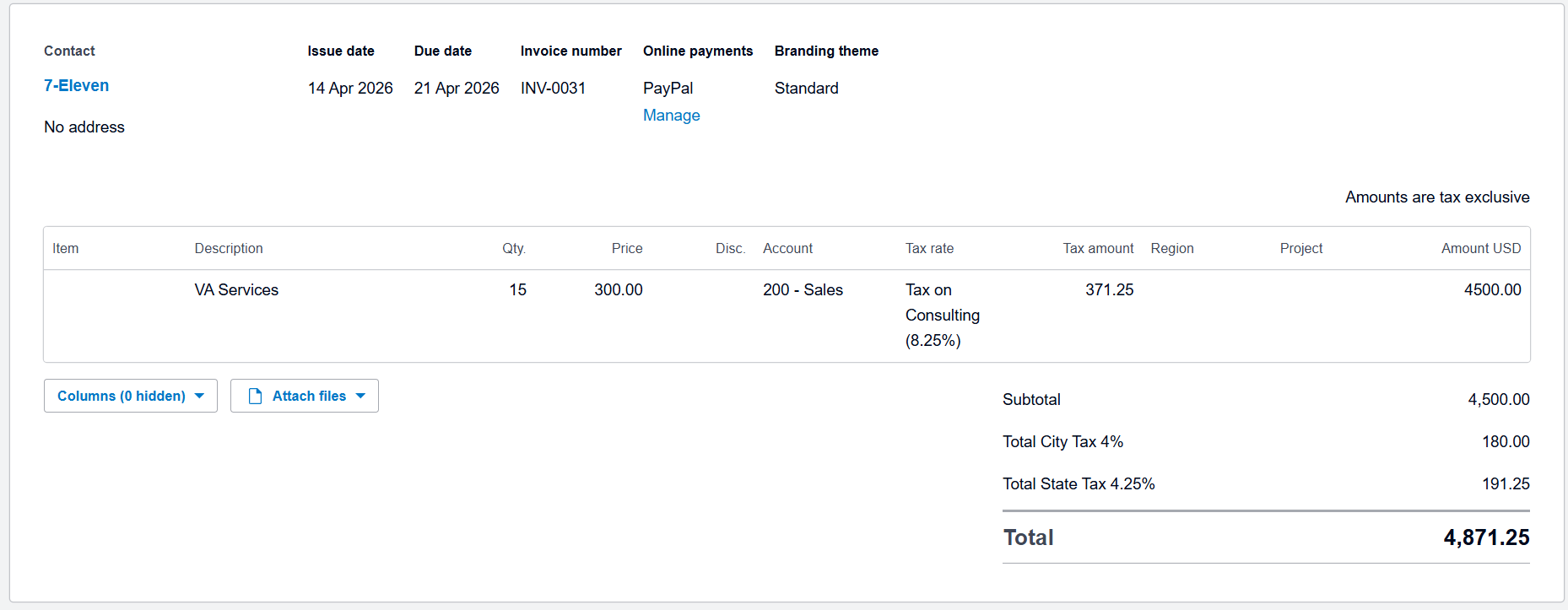Click the 200 - Sales account cell
1568x610 pixels.
[803, 289]
